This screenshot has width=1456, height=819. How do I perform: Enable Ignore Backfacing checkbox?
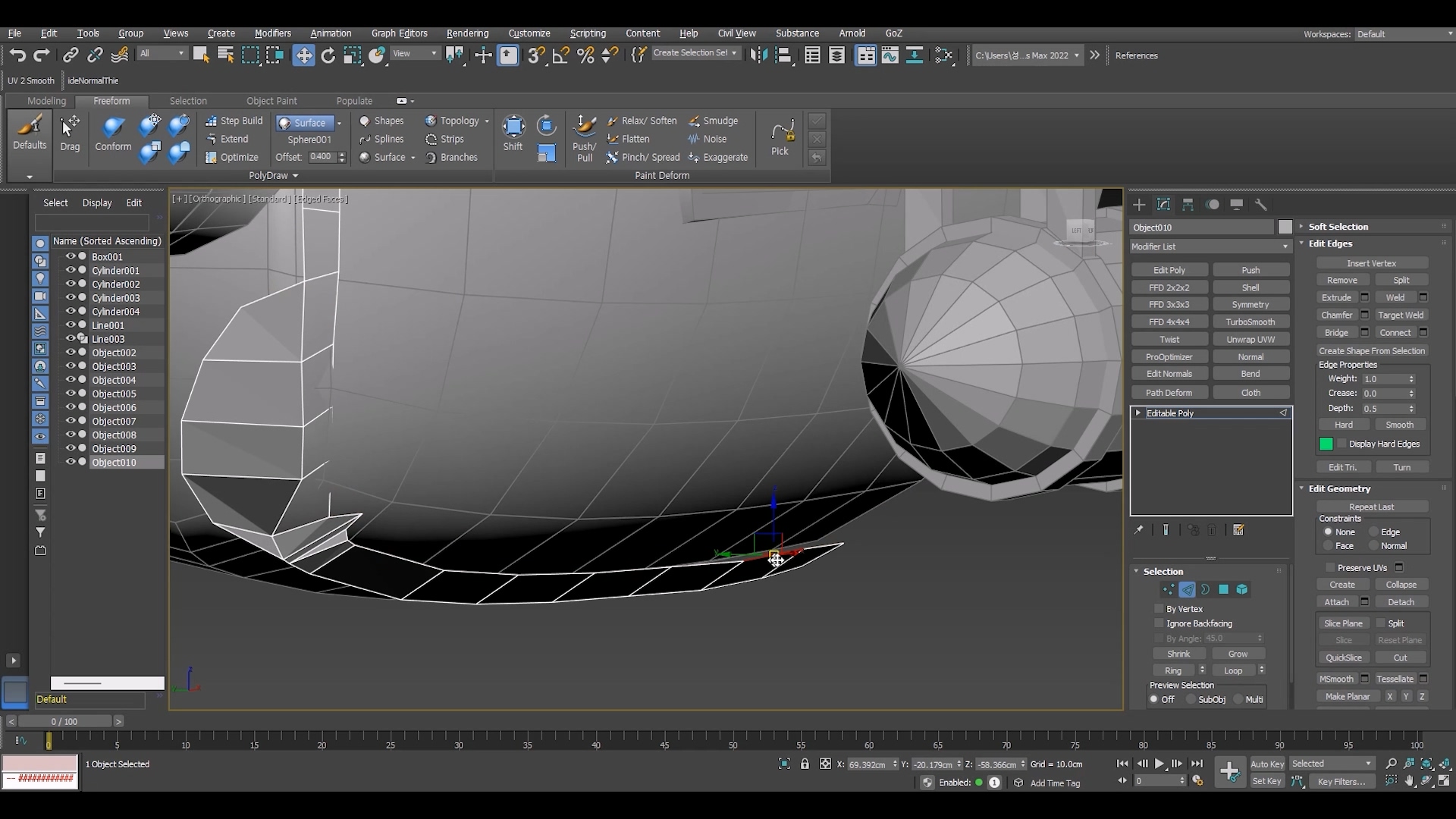click(1159, 623)
